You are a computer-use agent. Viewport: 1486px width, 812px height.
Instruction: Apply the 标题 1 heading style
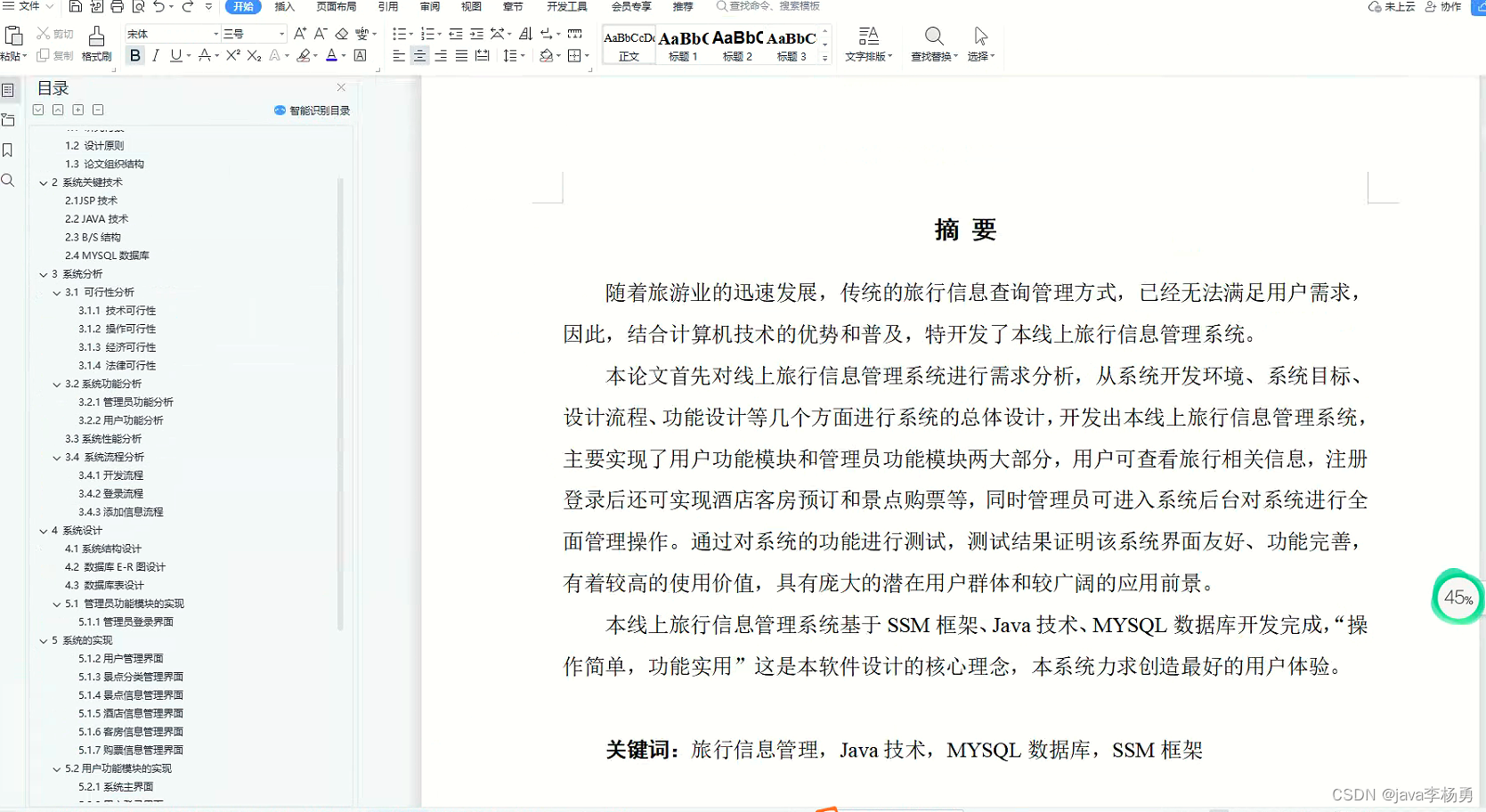tap(683, 45)
